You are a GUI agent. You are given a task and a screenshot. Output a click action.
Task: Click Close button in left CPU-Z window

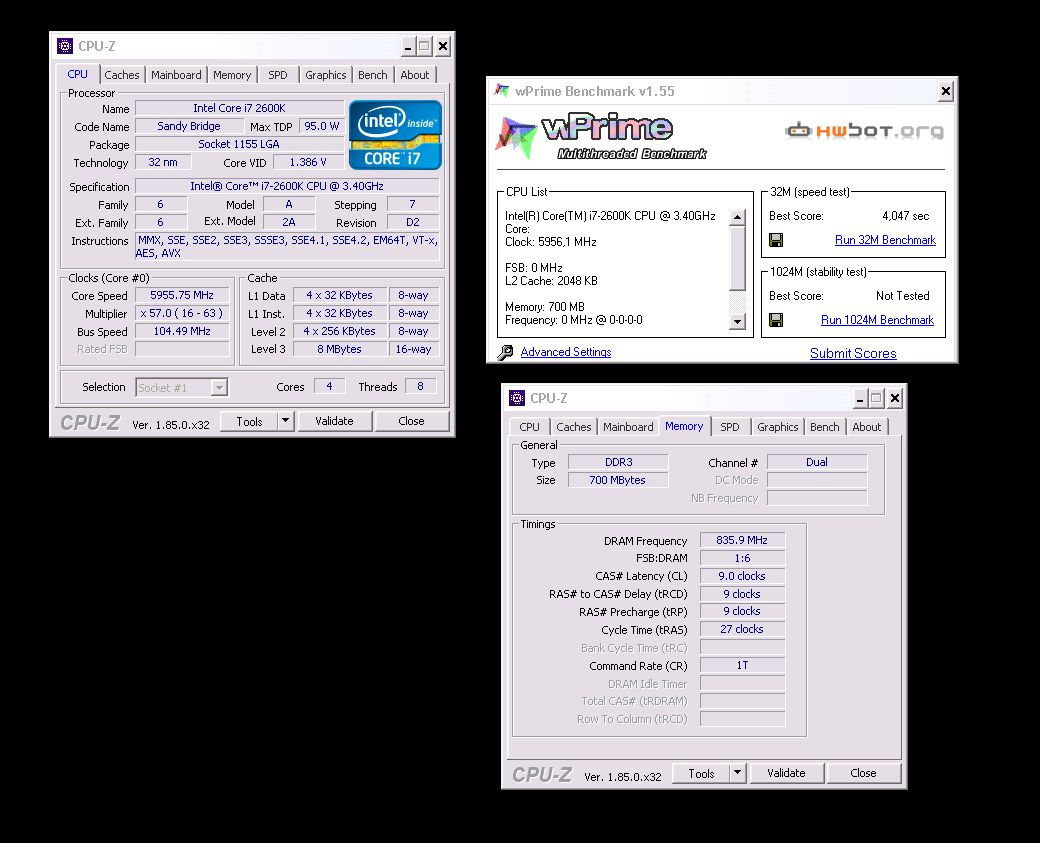[411, 421]
